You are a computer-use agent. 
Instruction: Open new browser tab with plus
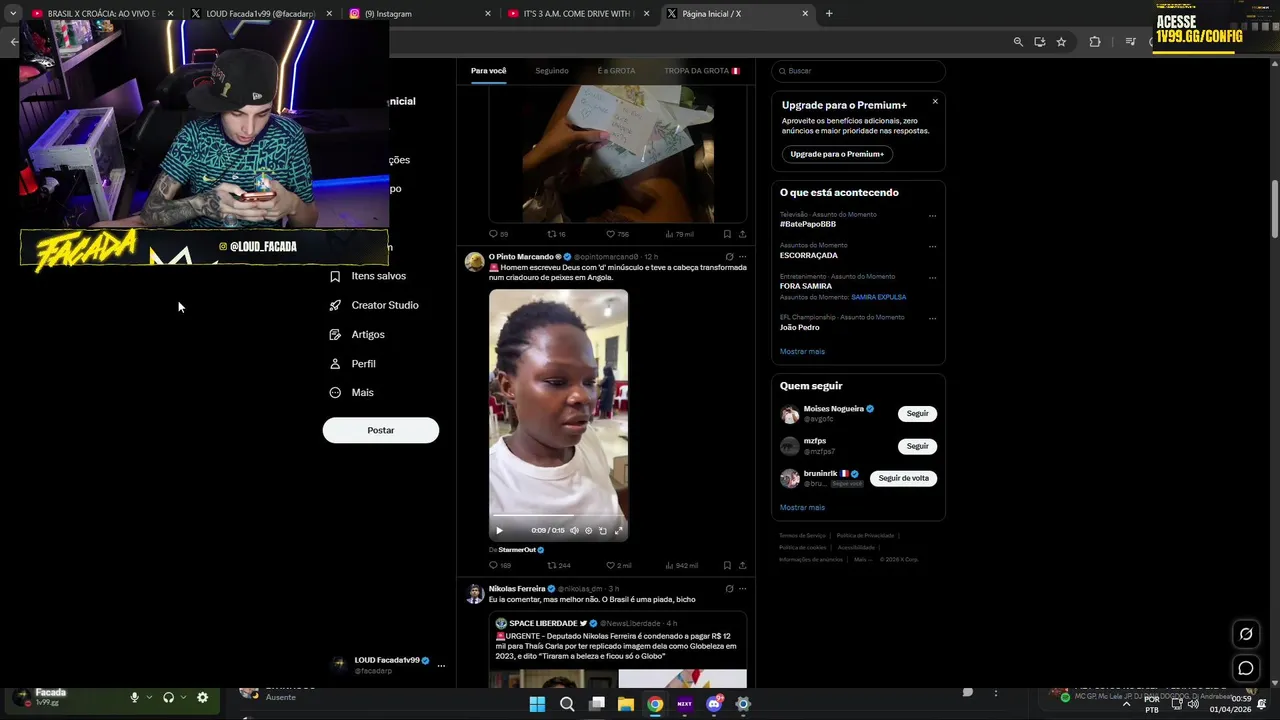tap(829, 14)
